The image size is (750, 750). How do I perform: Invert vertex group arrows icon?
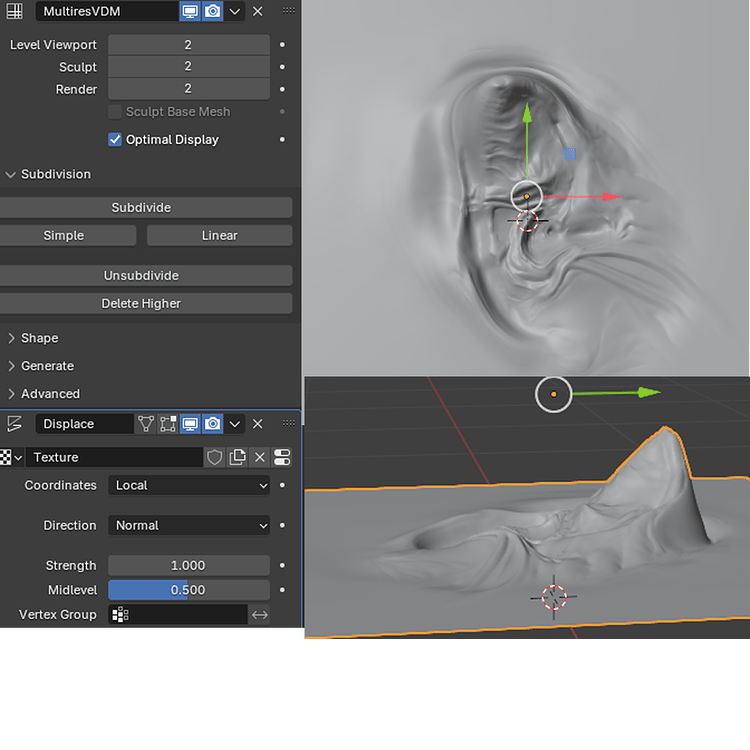coord(260,615)
